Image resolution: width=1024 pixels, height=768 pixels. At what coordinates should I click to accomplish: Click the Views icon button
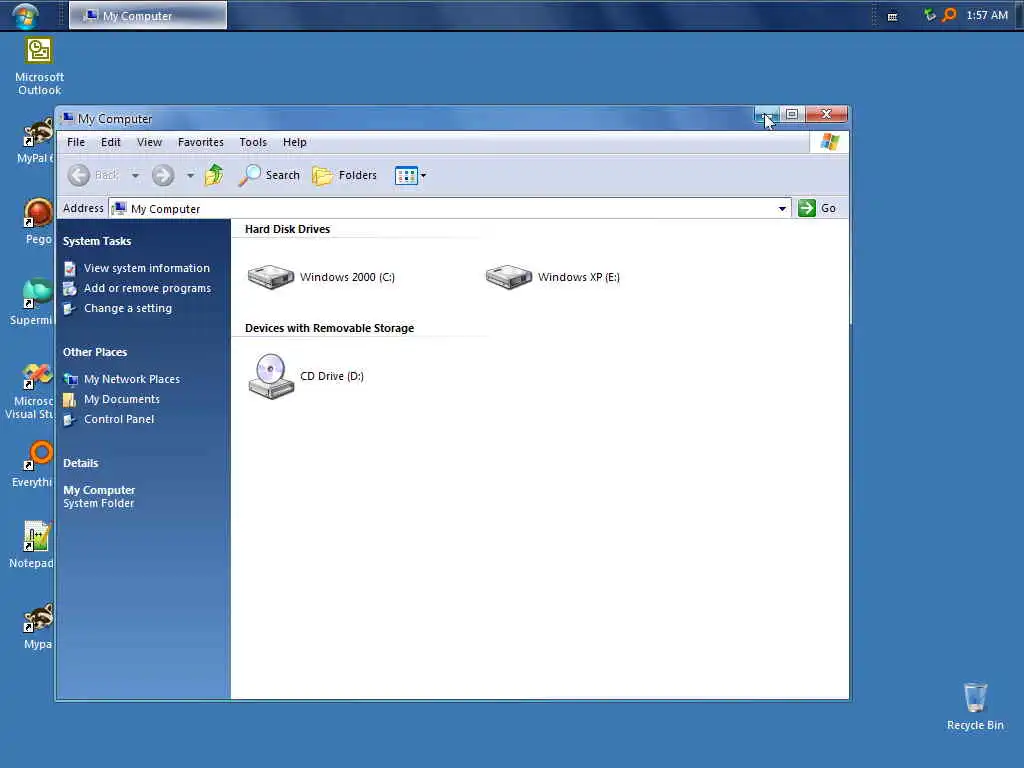tap(406, 176)
